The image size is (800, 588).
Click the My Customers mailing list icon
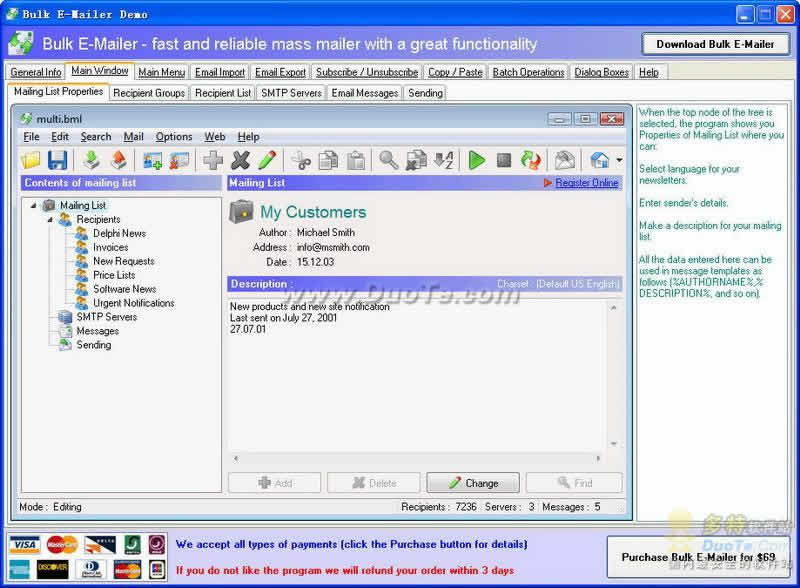241,212
